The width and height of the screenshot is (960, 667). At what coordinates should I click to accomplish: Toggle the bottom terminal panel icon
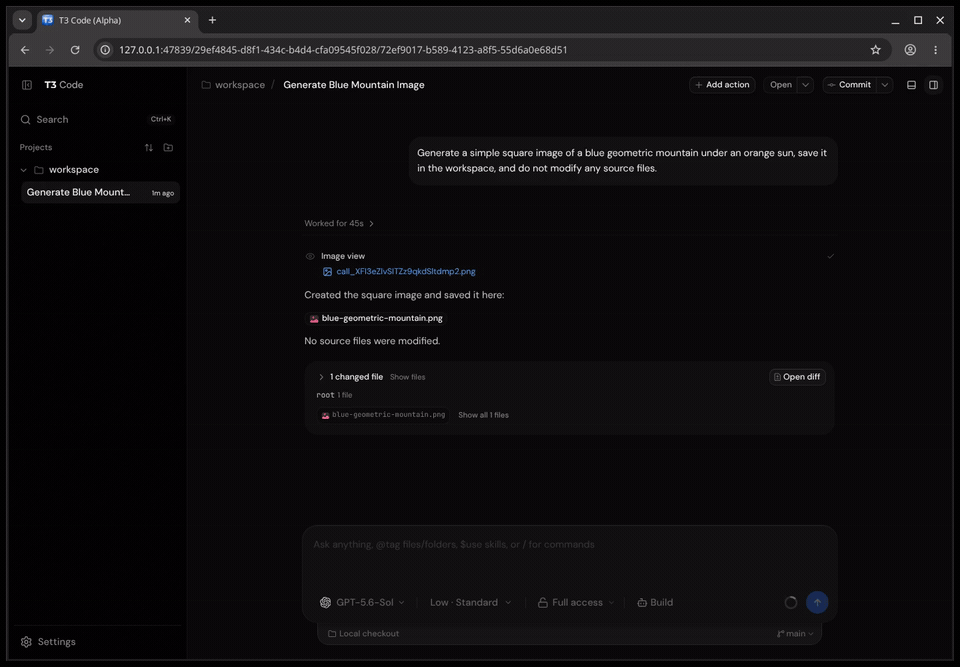click(911, 85)
